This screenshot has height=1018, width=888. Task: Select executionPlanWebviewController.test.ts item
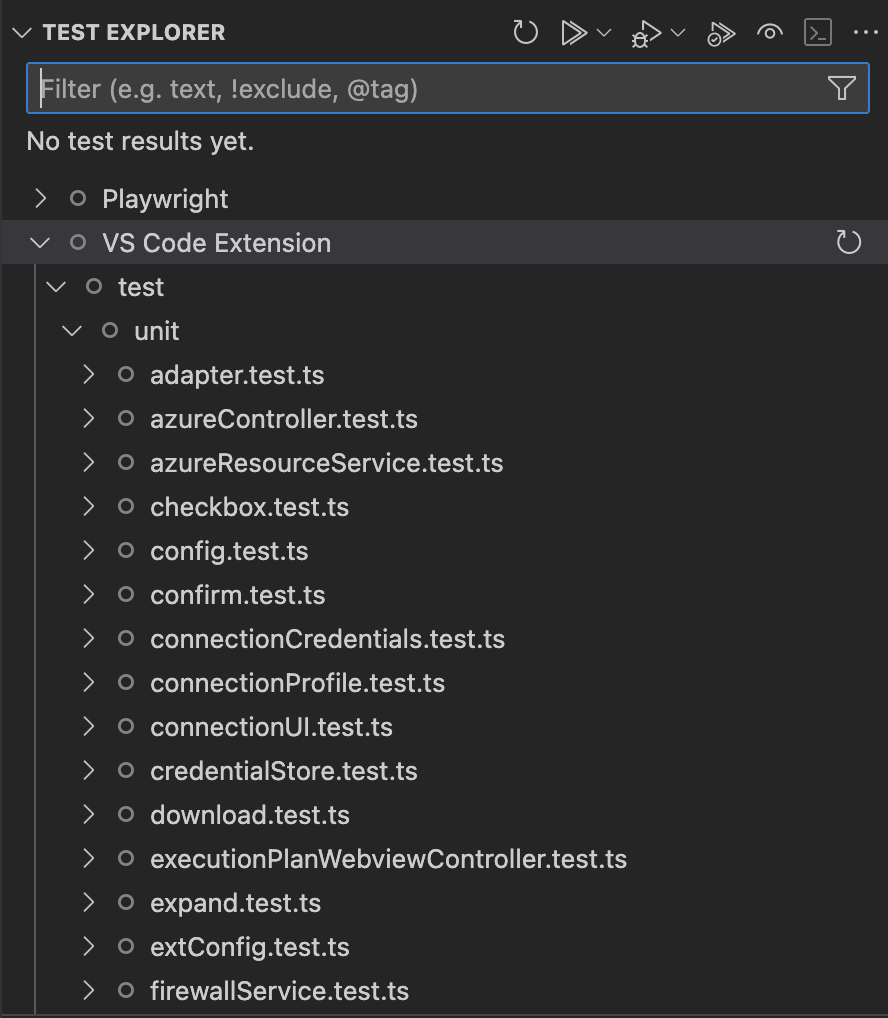point(388,859)
